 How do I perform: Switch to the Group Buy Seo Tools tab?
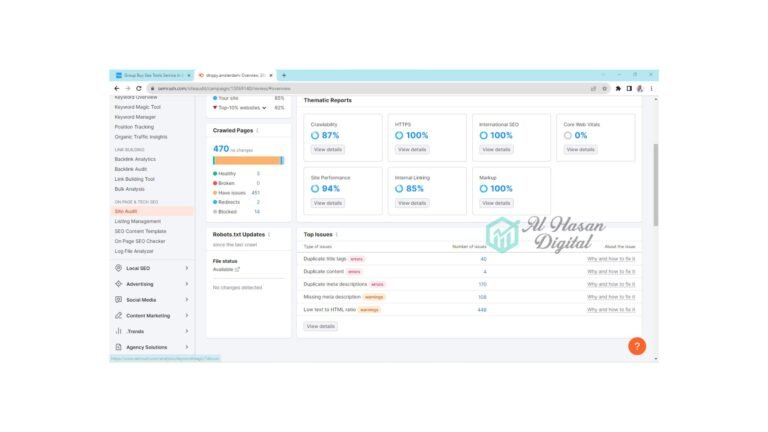[x=152, y=75]
